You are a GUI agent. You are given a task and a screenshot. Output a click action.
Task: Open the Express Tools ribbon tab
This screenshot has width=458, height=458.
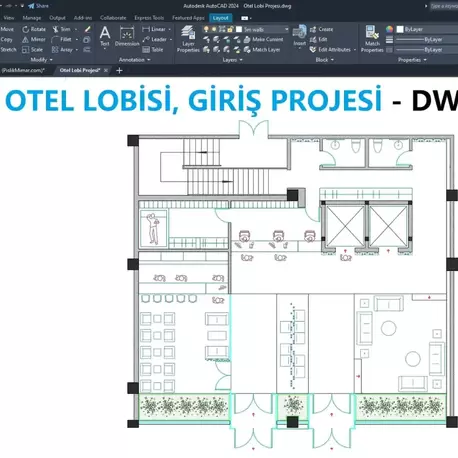[x=149, y=18]
